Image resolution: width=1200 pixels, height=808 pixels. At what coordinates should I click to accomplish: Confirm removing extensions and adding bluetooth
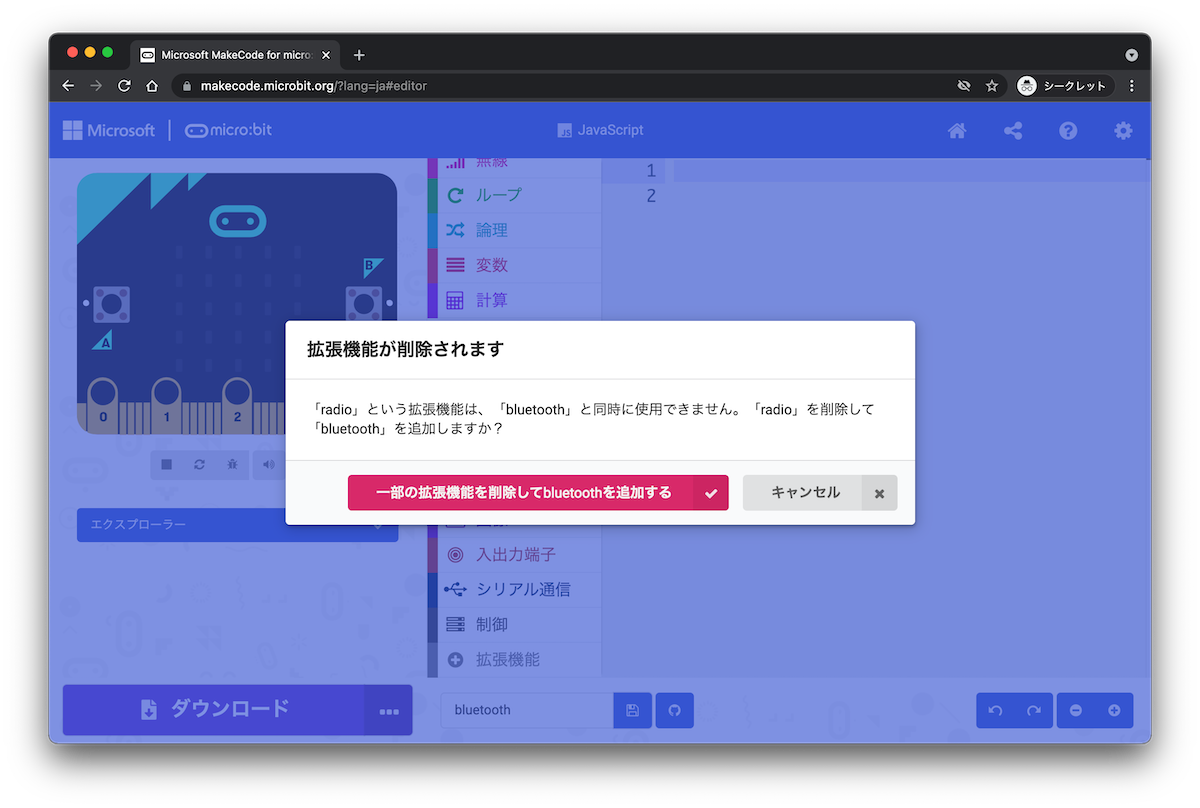pyautogui.click(x=538, y=493)
